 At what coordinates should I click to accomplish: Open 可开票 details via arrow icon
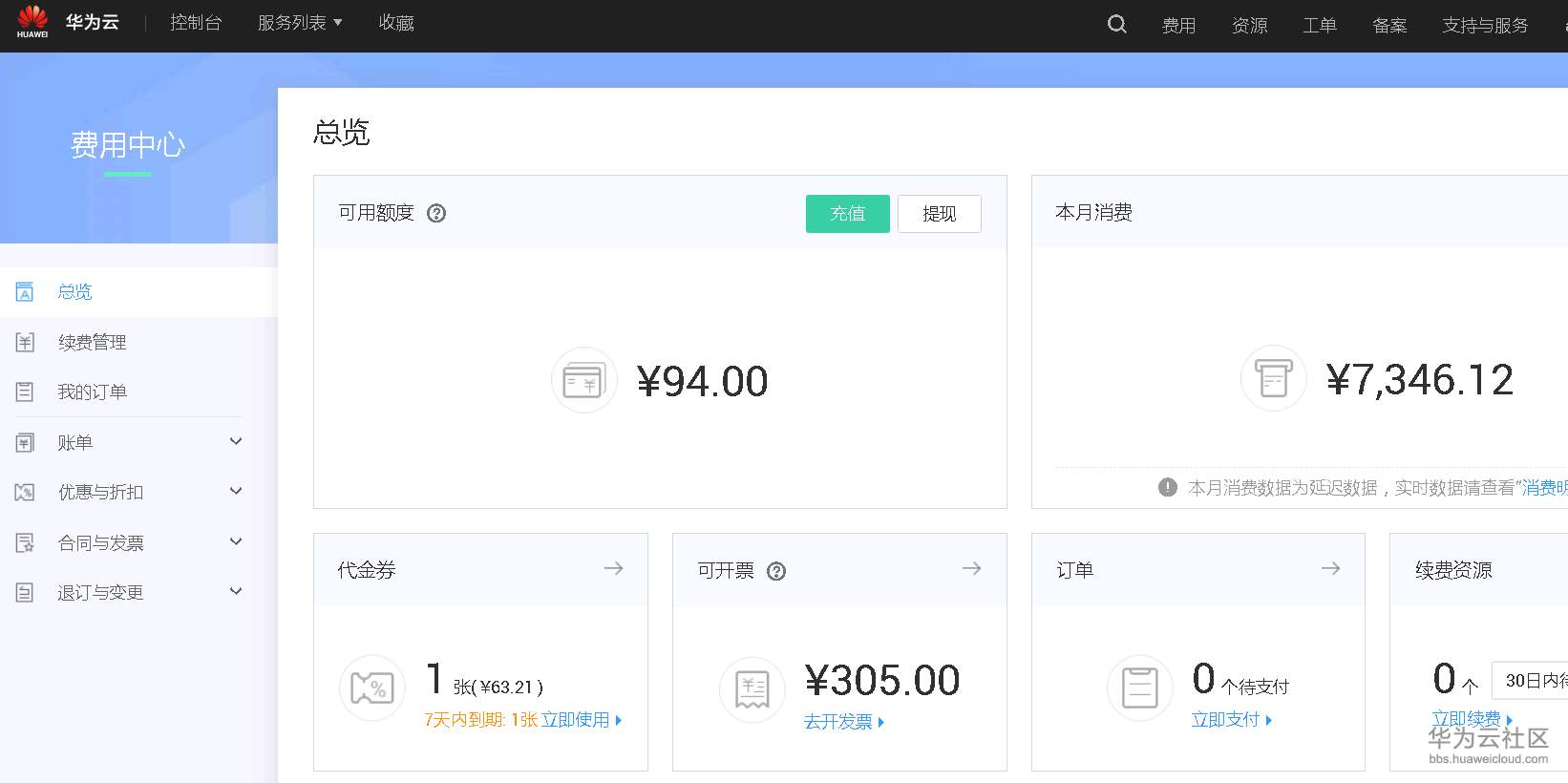click(971, 568)
